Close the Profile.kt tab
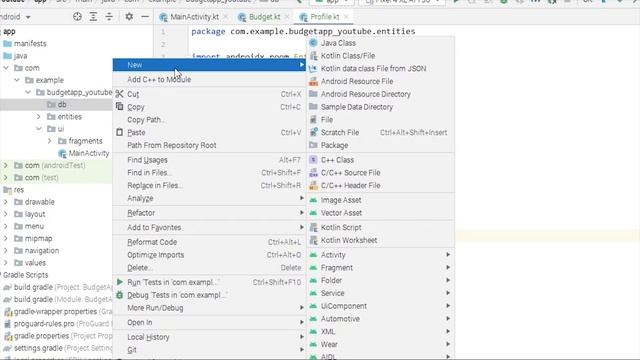The image size is (640, 360). [x=346, y=17]
